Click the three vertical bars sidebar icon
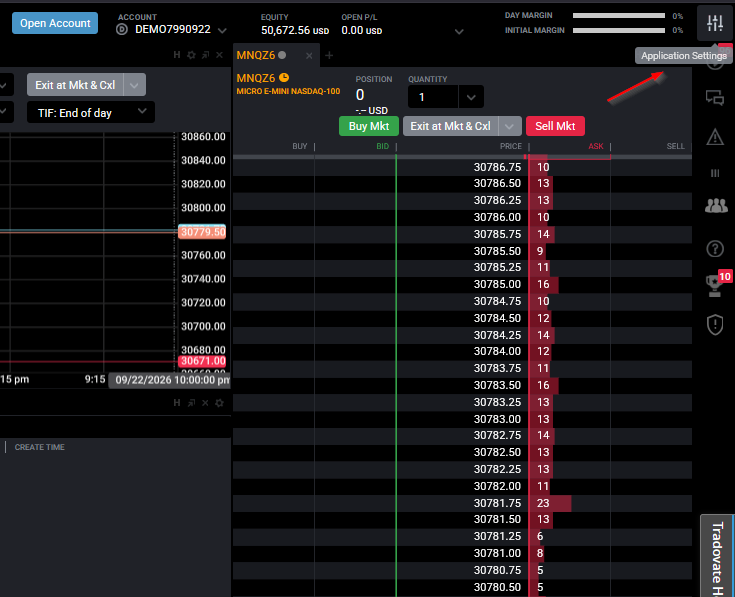 715,173
